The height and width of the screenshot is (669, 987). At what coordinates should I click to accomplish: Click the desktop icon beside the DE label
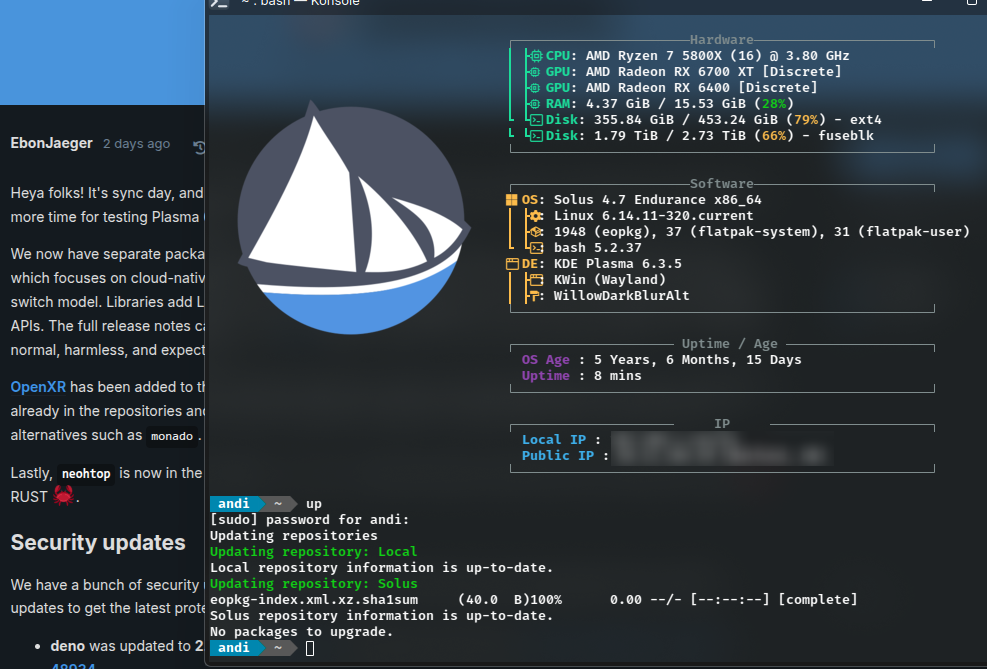[512, 264]
